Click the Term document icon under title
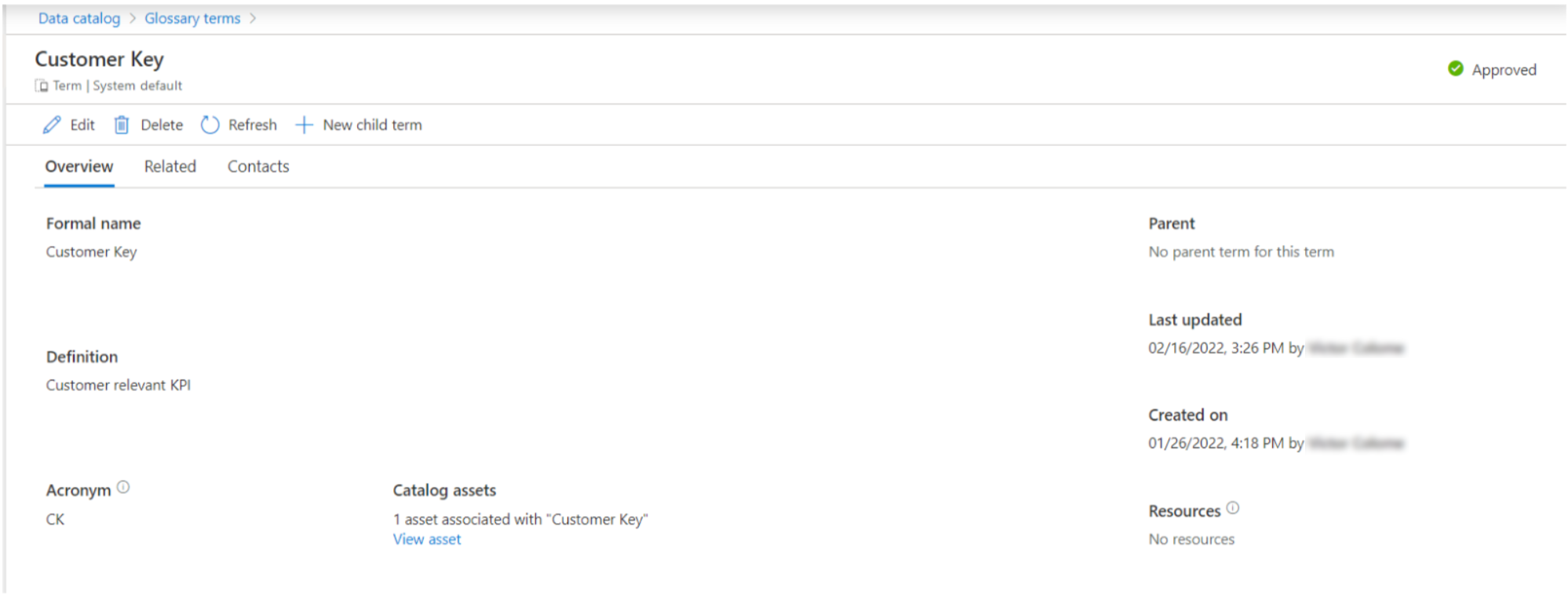1568x600 pixels. [x=42, y=86]
